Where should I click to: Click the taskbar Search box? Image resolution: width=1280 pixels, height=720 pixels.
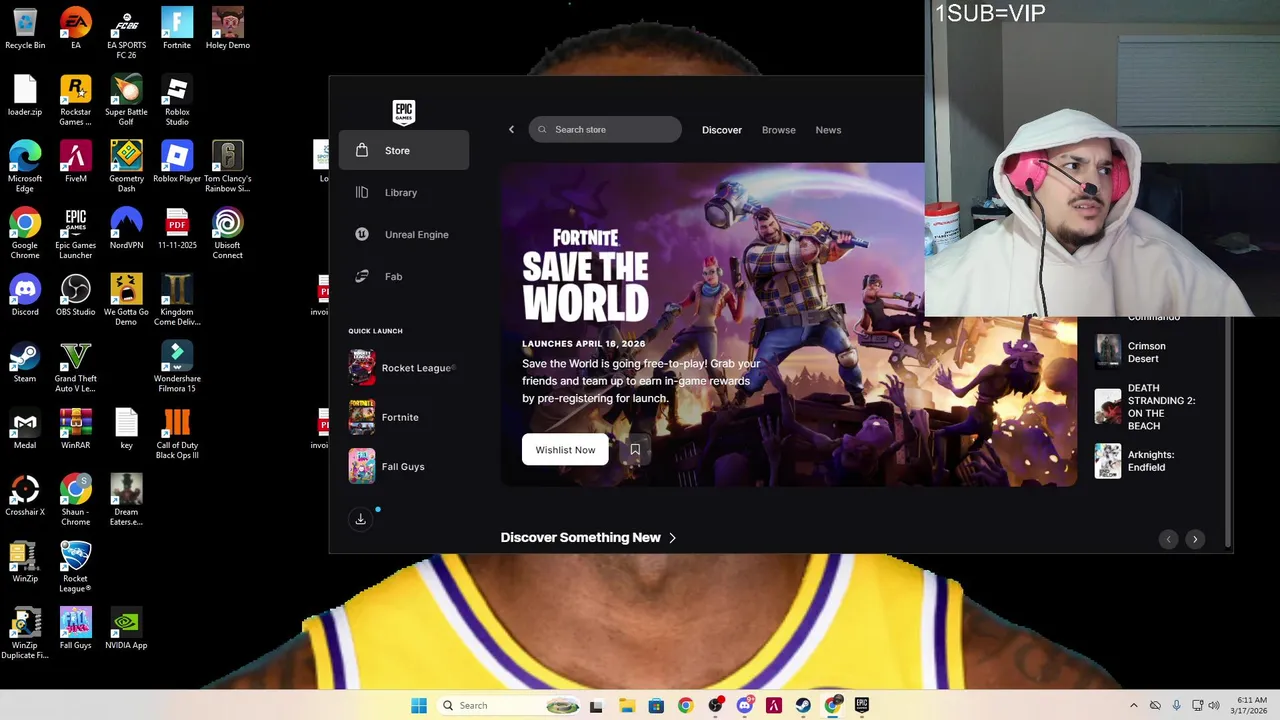point(510,705)
